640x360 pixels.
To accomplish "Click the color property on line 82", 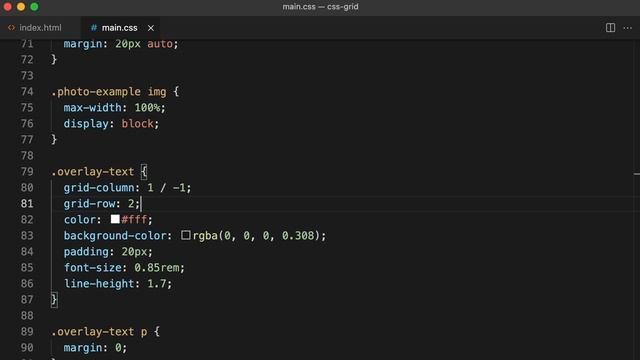I will point(80,220).
